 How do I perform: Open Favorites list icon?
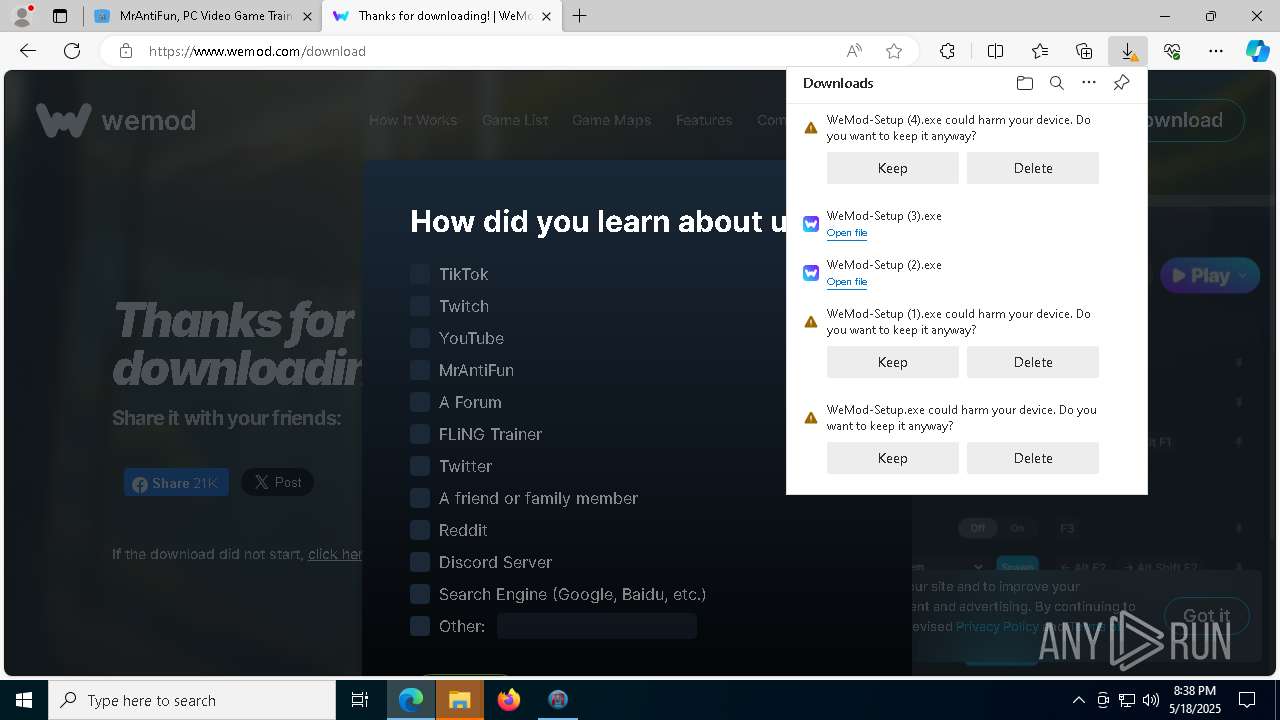(1040, 51)
